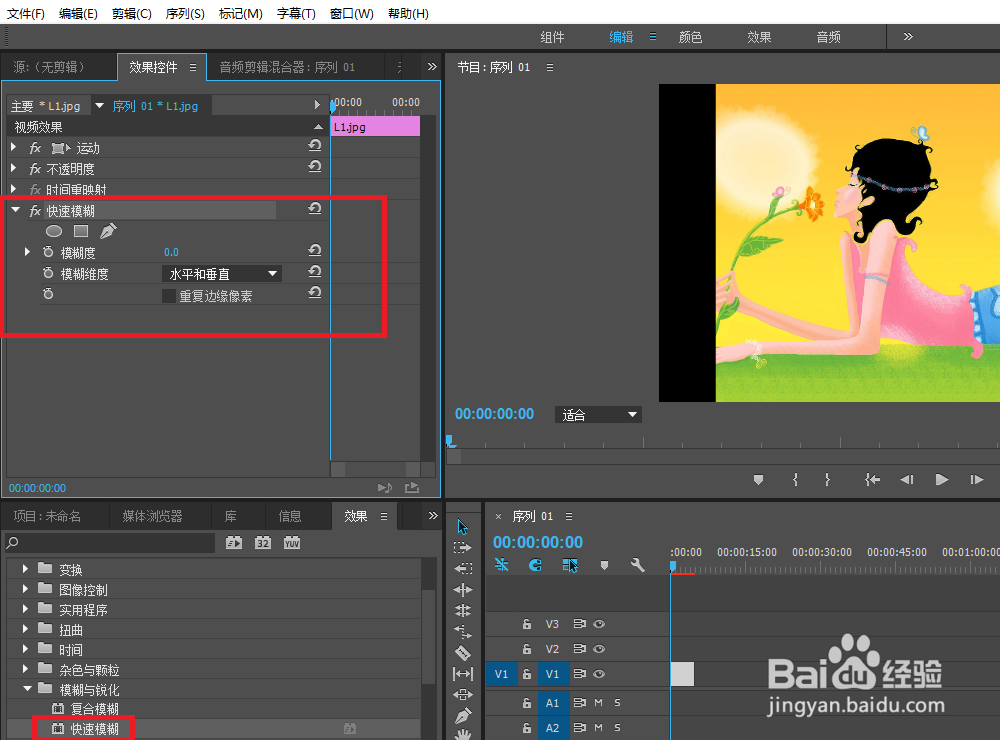
Task: Enable the 重复边缘像素 checkbox
Action: pos(169,296)
